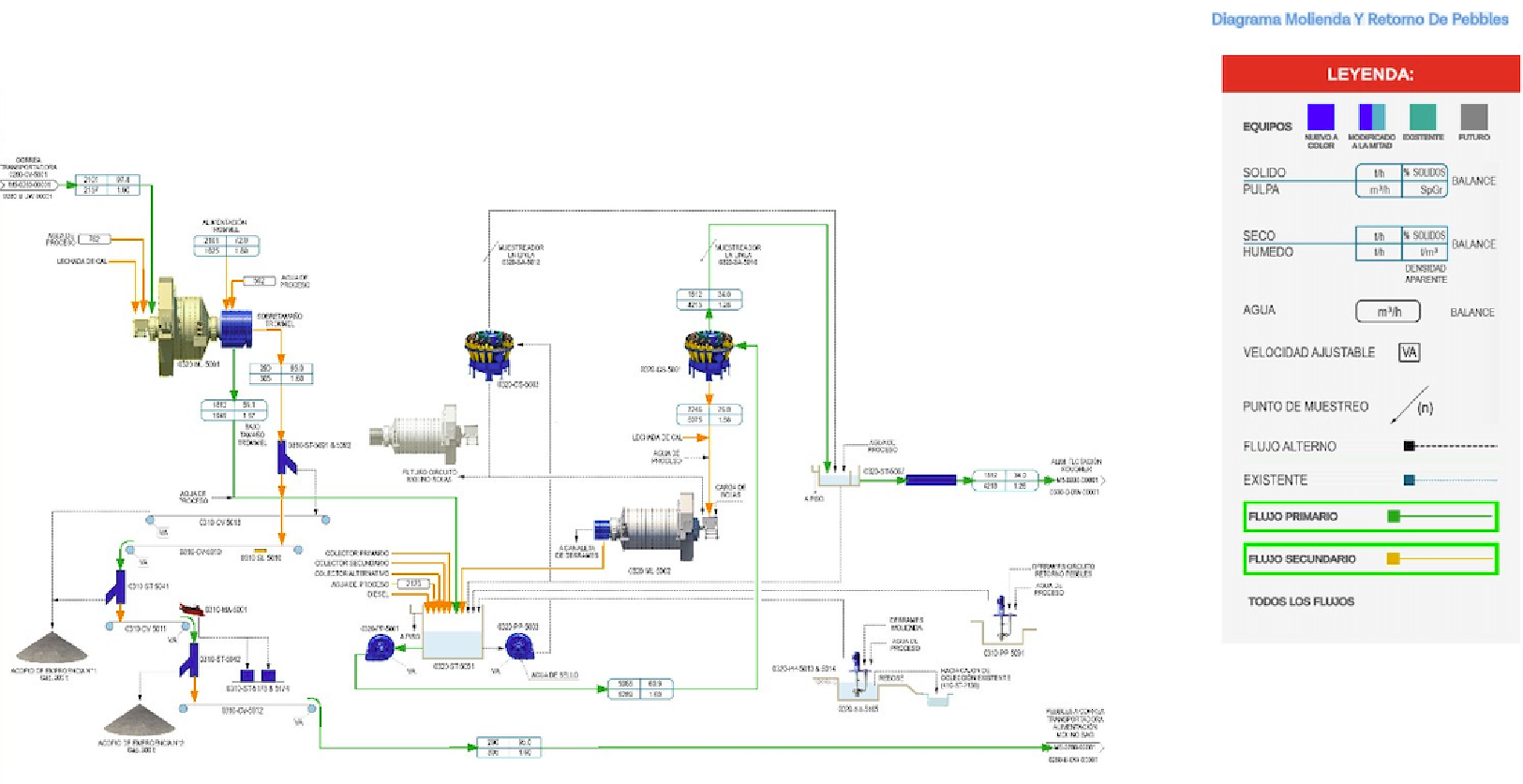Click the Velocidad Ajustable VA symbol in legend

pyautogui.click(x=1409, y=352)
